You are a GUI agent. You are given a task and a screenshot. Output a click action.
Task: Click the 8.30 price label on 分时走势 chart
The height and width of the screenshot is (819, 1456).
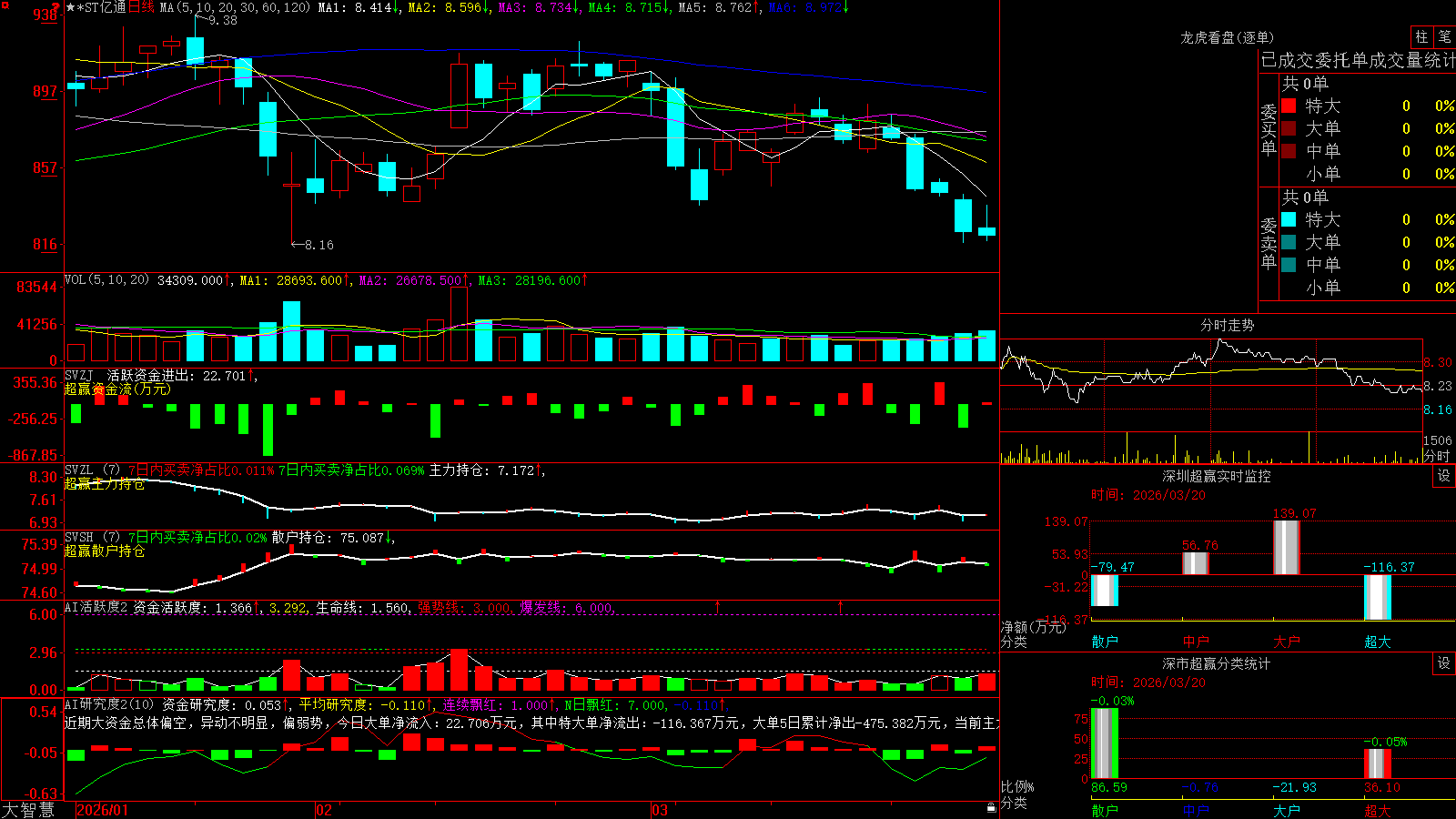pyautogui.click(x=1438, y=362)
